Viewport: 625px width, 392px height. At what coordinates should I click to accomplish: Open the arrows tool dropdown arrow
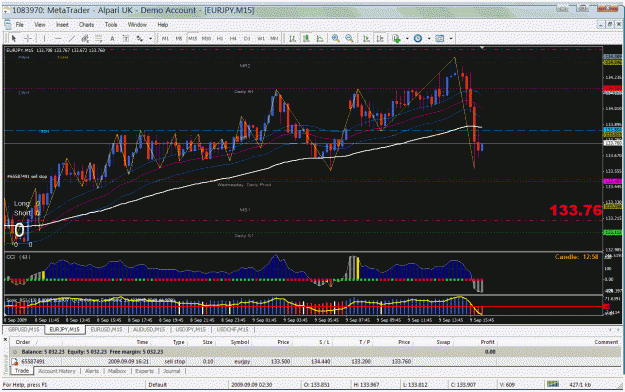tap(150, 38)
